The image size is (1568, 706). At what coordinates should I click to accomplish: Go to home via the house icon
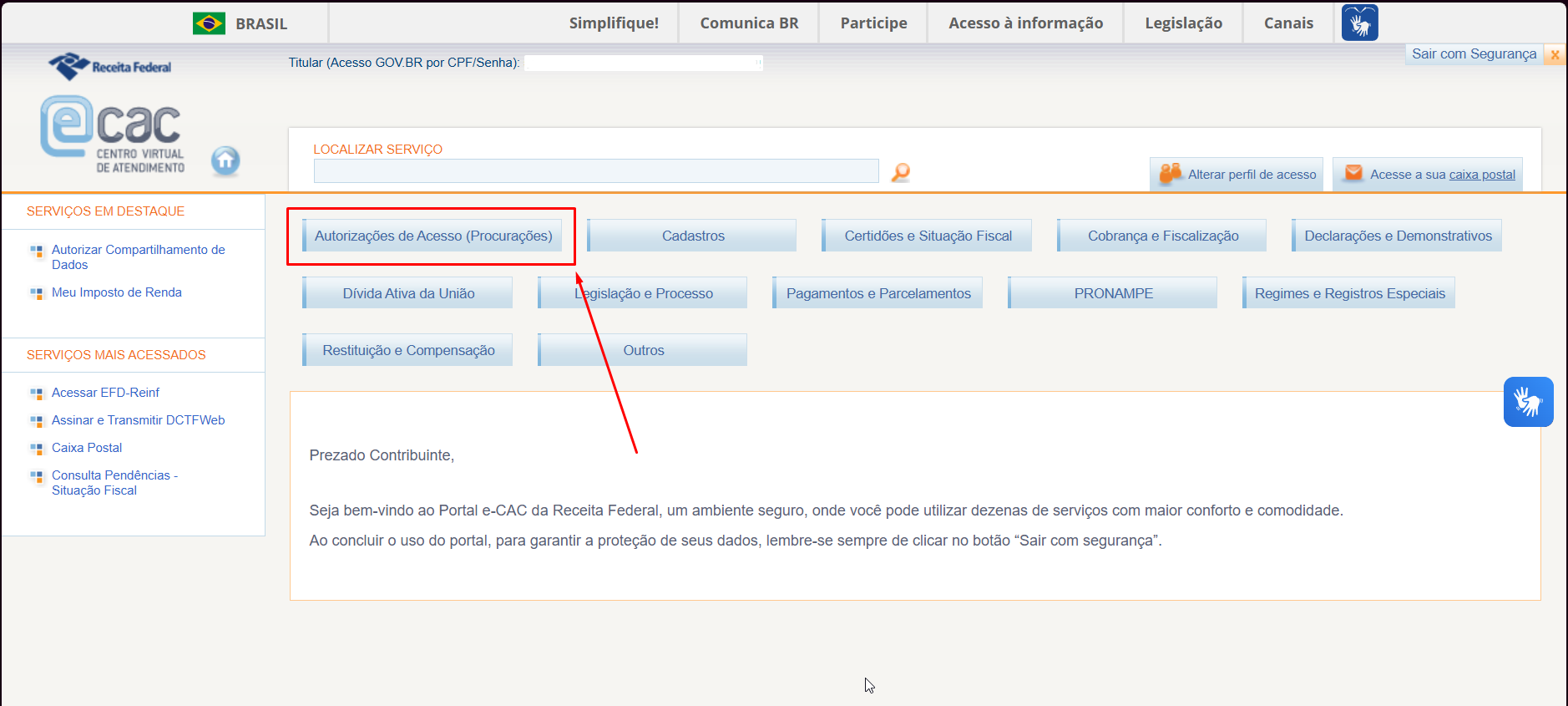tap(225, 160)
